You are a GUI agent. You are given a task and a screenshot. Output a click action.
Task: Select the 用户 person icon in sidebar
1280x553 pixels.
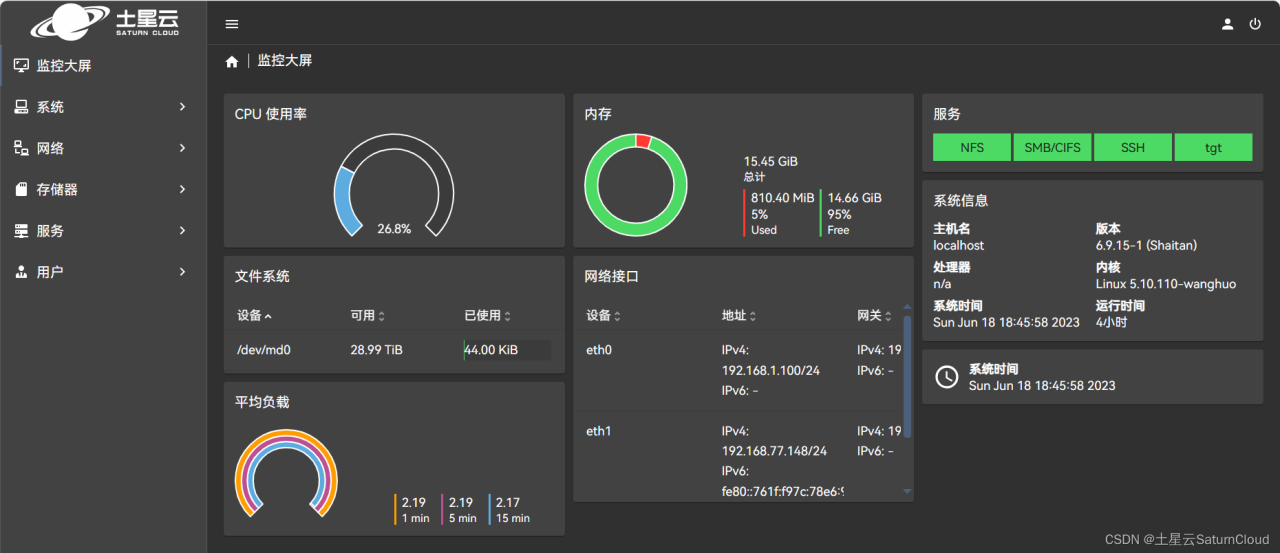click(21, 271)
